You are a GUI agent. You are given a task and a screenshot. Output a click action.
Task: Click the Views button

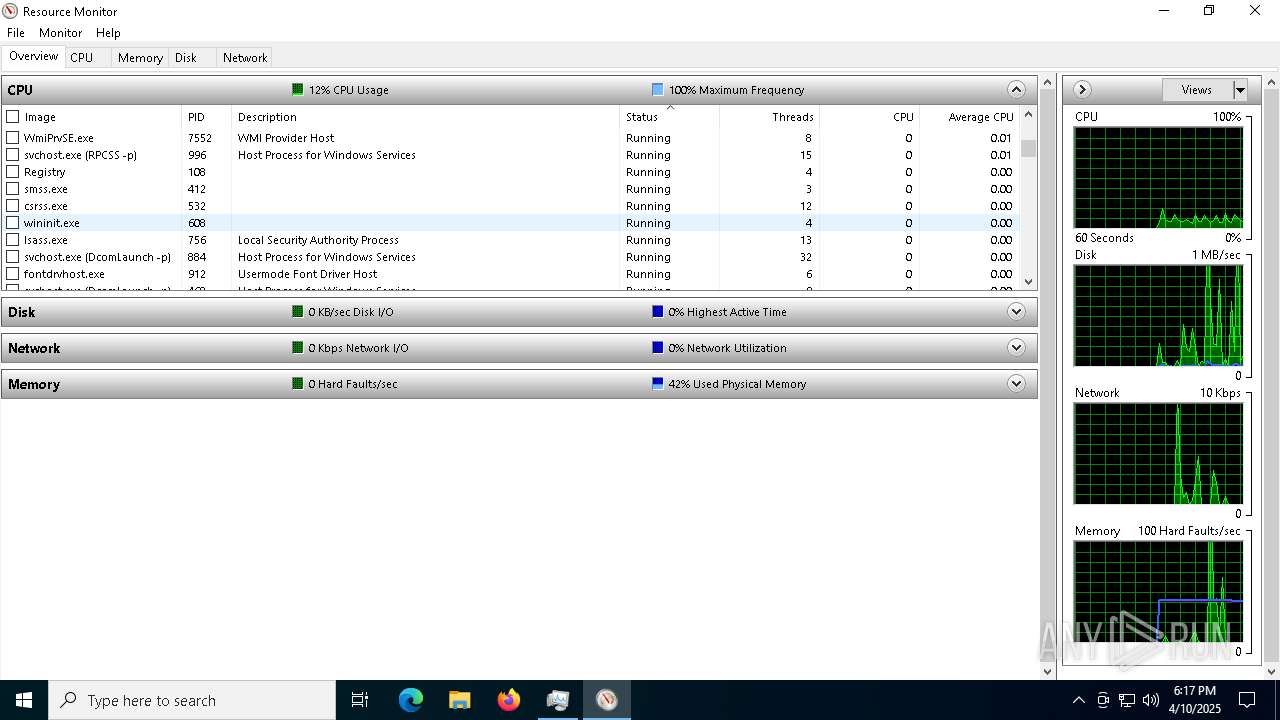pyautogui.click(x=1197, y=90)
